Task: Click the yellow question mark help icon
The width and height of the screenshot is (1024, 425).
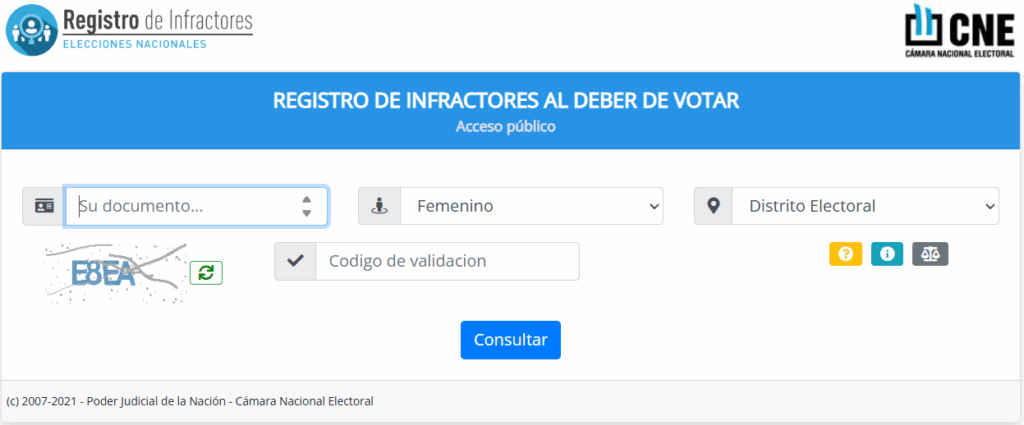Action: click(x=845, y=254)
